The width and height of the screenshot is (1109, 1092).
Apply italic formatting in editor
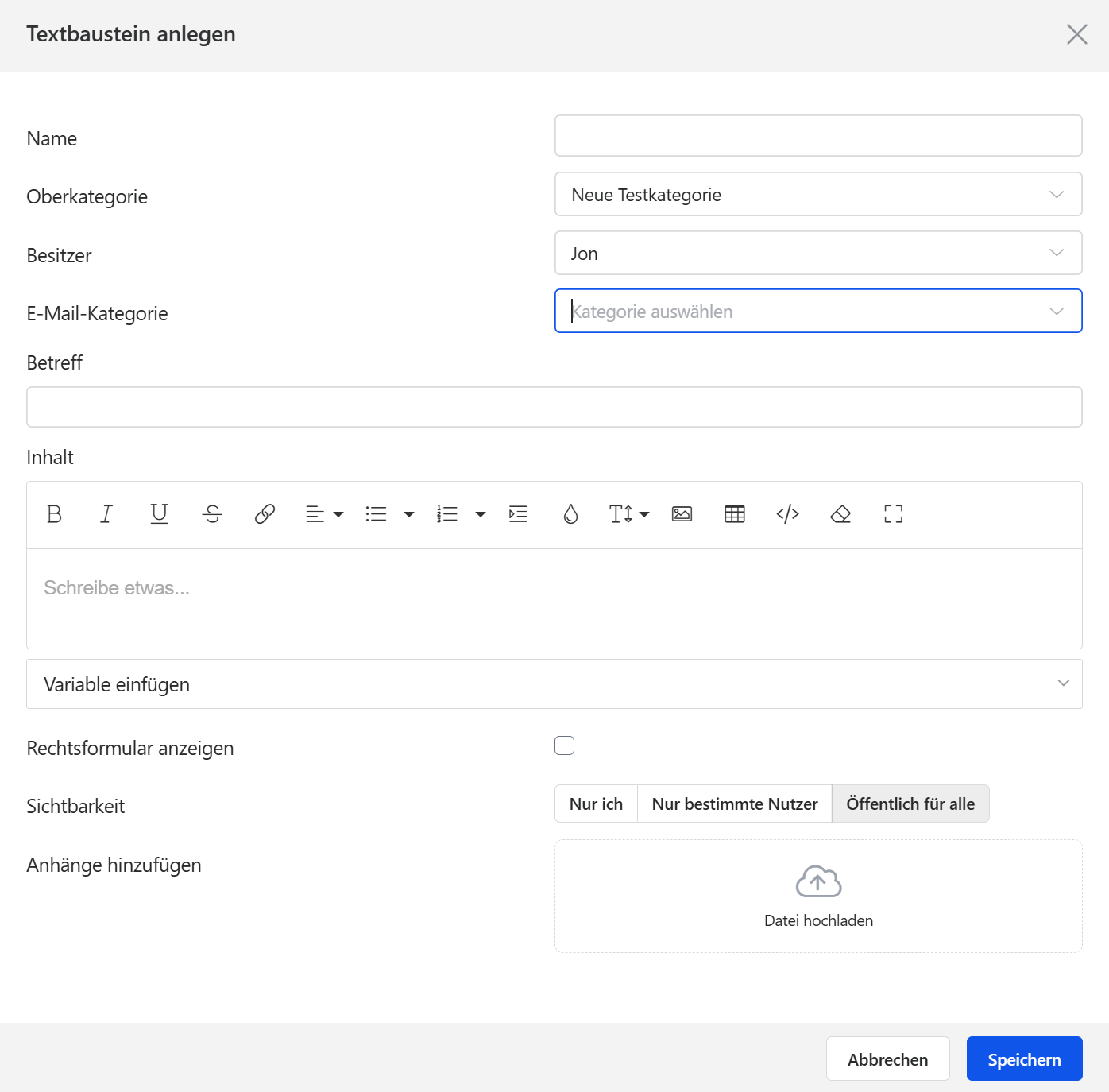(x=106, y=514)
